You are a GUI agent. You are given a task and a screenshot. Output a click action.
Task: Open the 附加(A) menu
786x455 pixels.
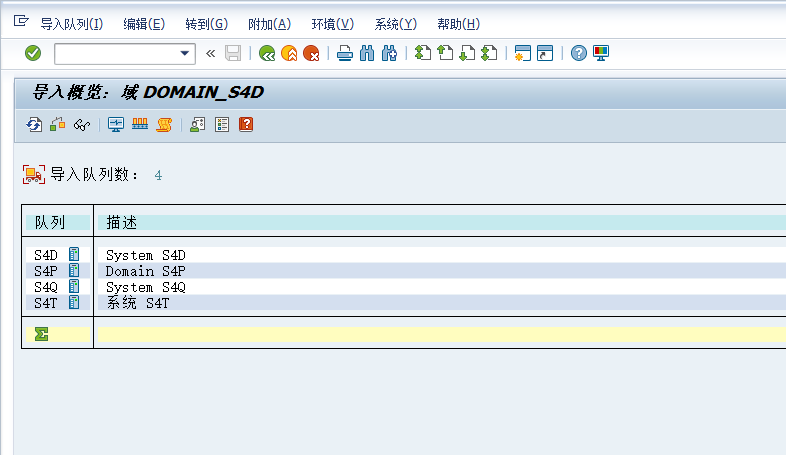click(269, 24)
